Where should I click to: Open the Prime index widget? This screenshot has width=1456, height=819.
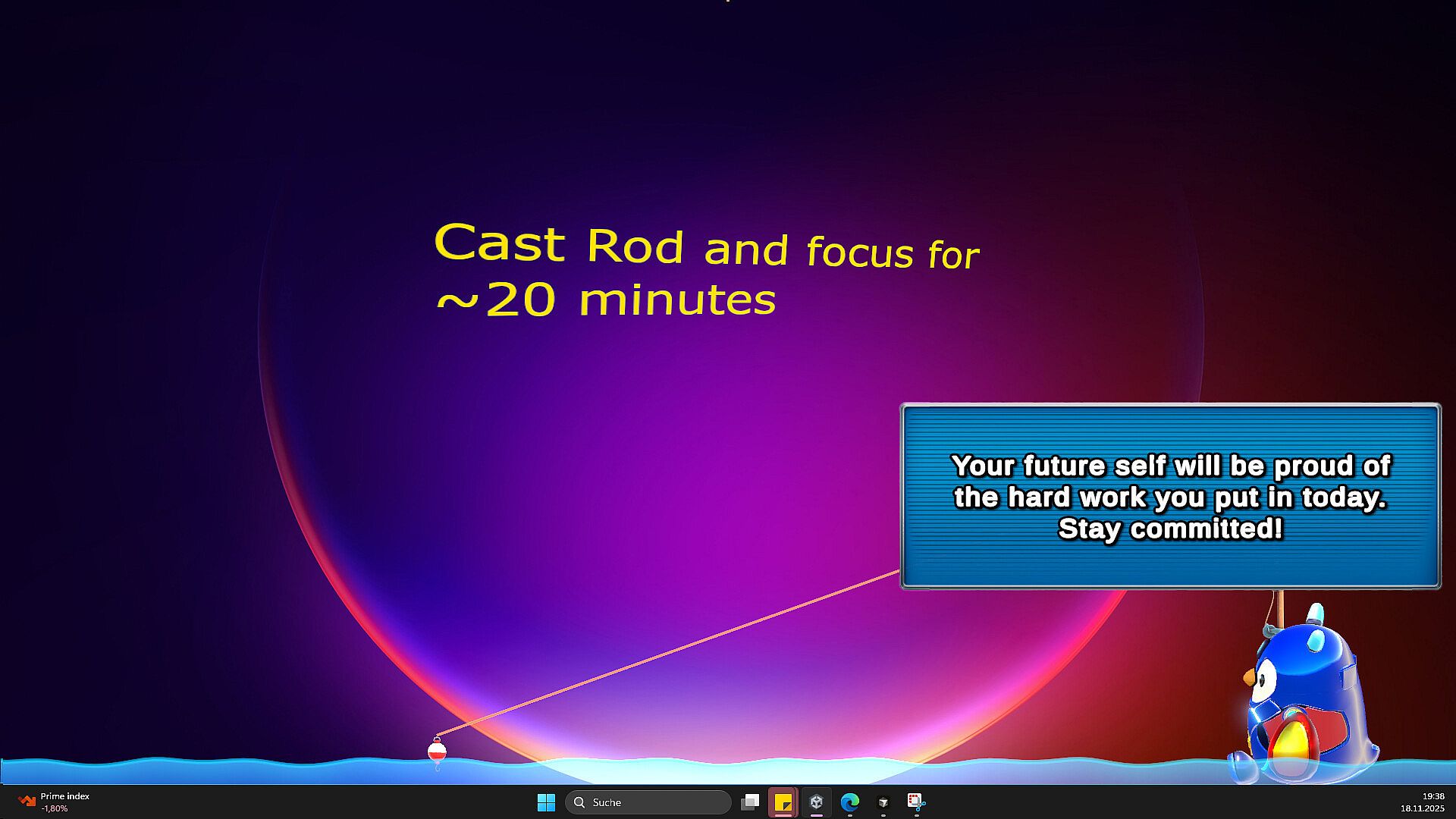55,802
